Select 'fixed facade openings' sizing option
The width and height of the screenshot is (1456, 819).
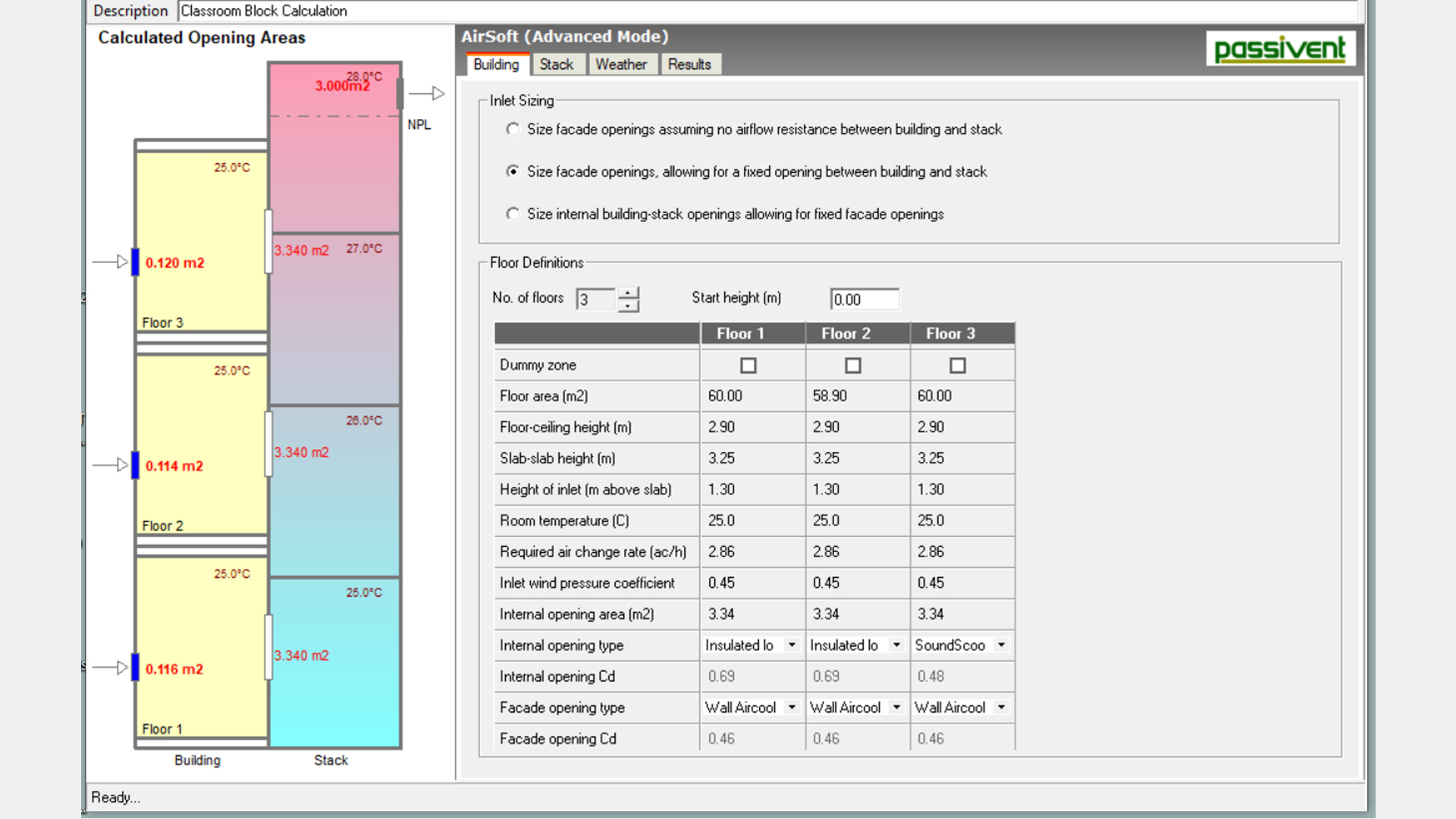pyautogui.click(x=513, y=214)
